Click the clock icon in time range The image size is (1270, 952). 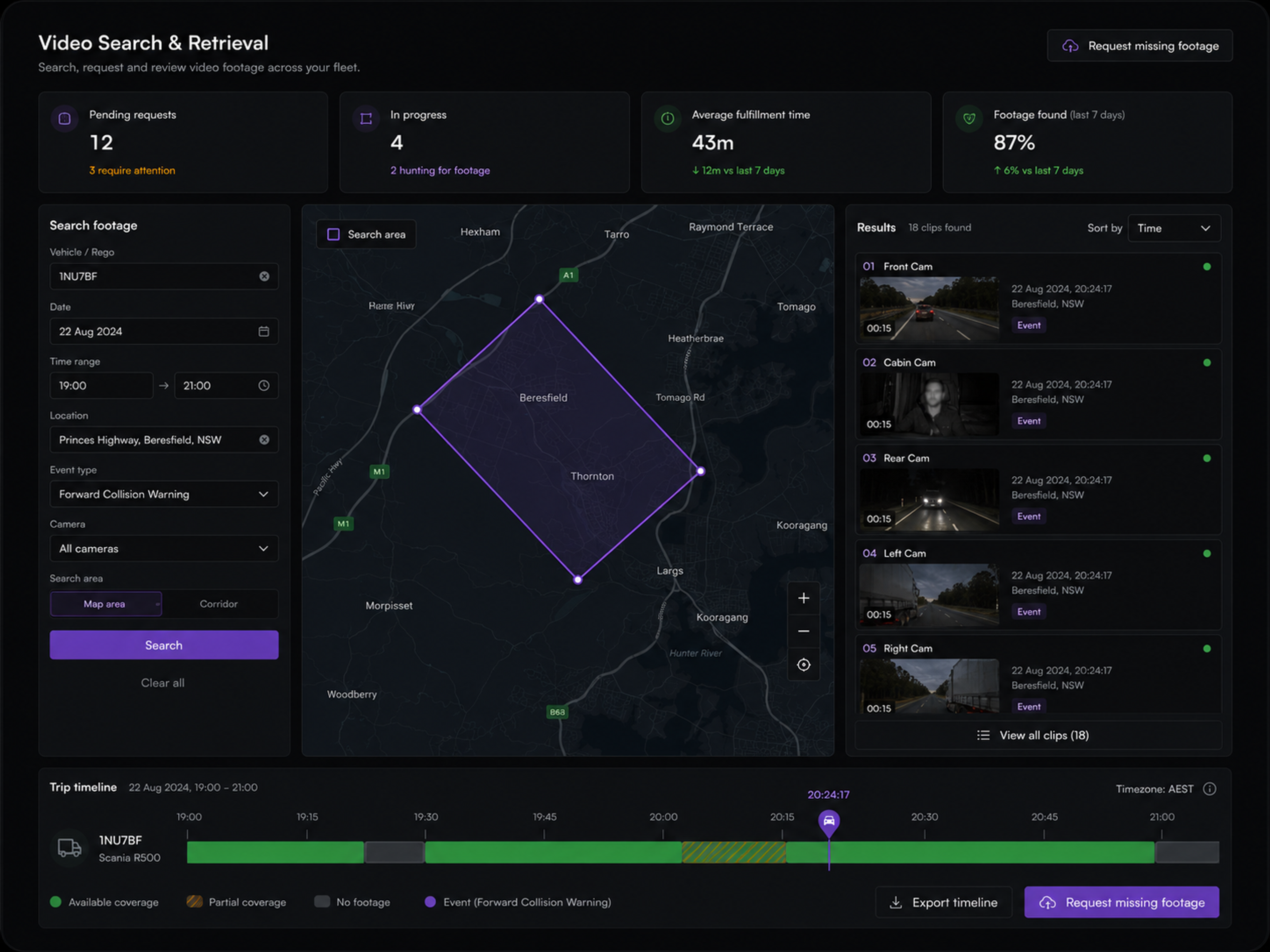pos(264,386)
